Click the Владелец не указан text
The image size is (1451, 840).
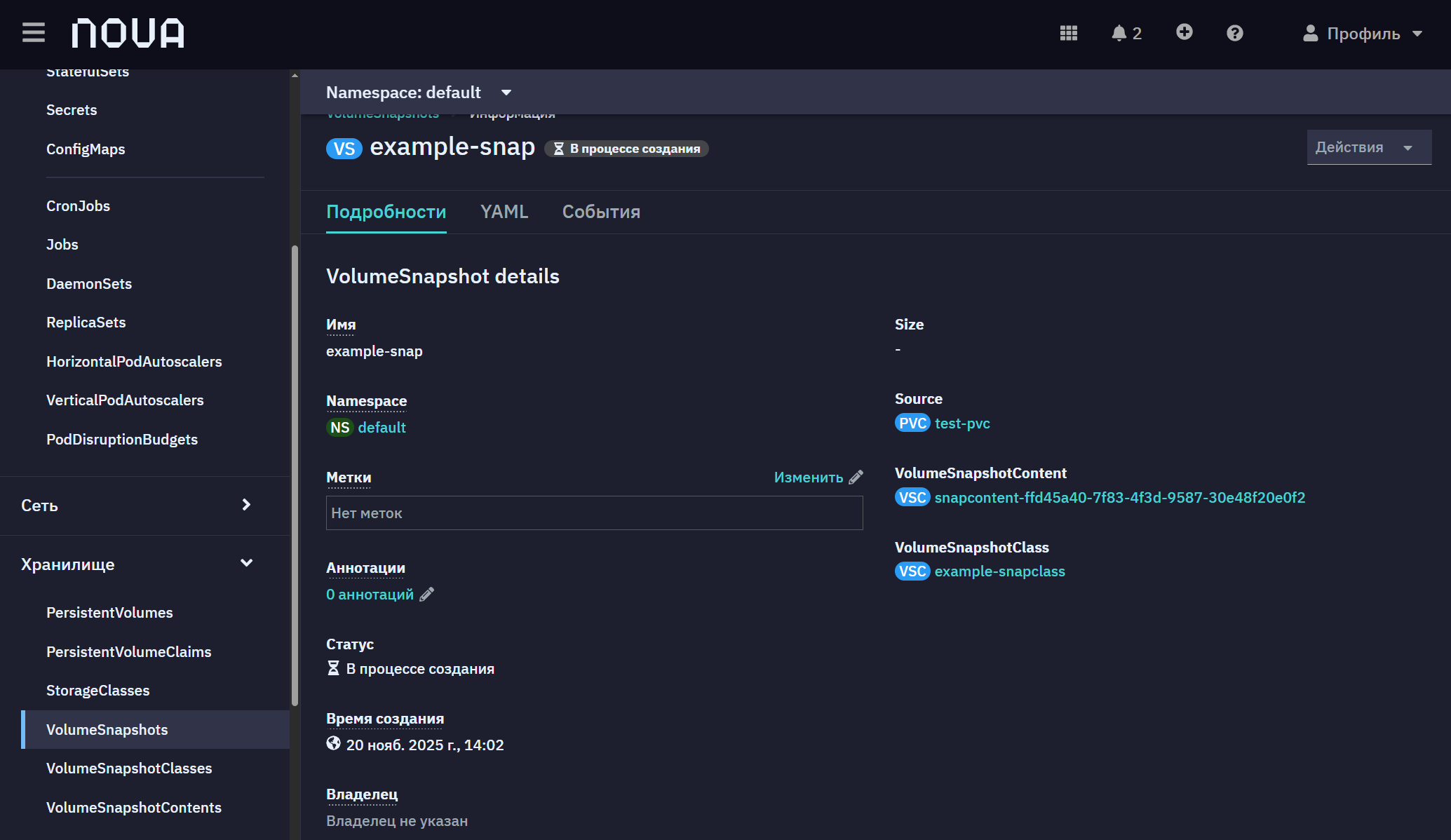(x=397, y=821)
